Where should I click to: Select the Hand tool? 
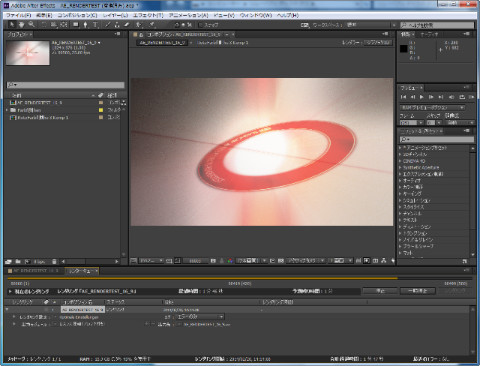[x=21, y=25]
